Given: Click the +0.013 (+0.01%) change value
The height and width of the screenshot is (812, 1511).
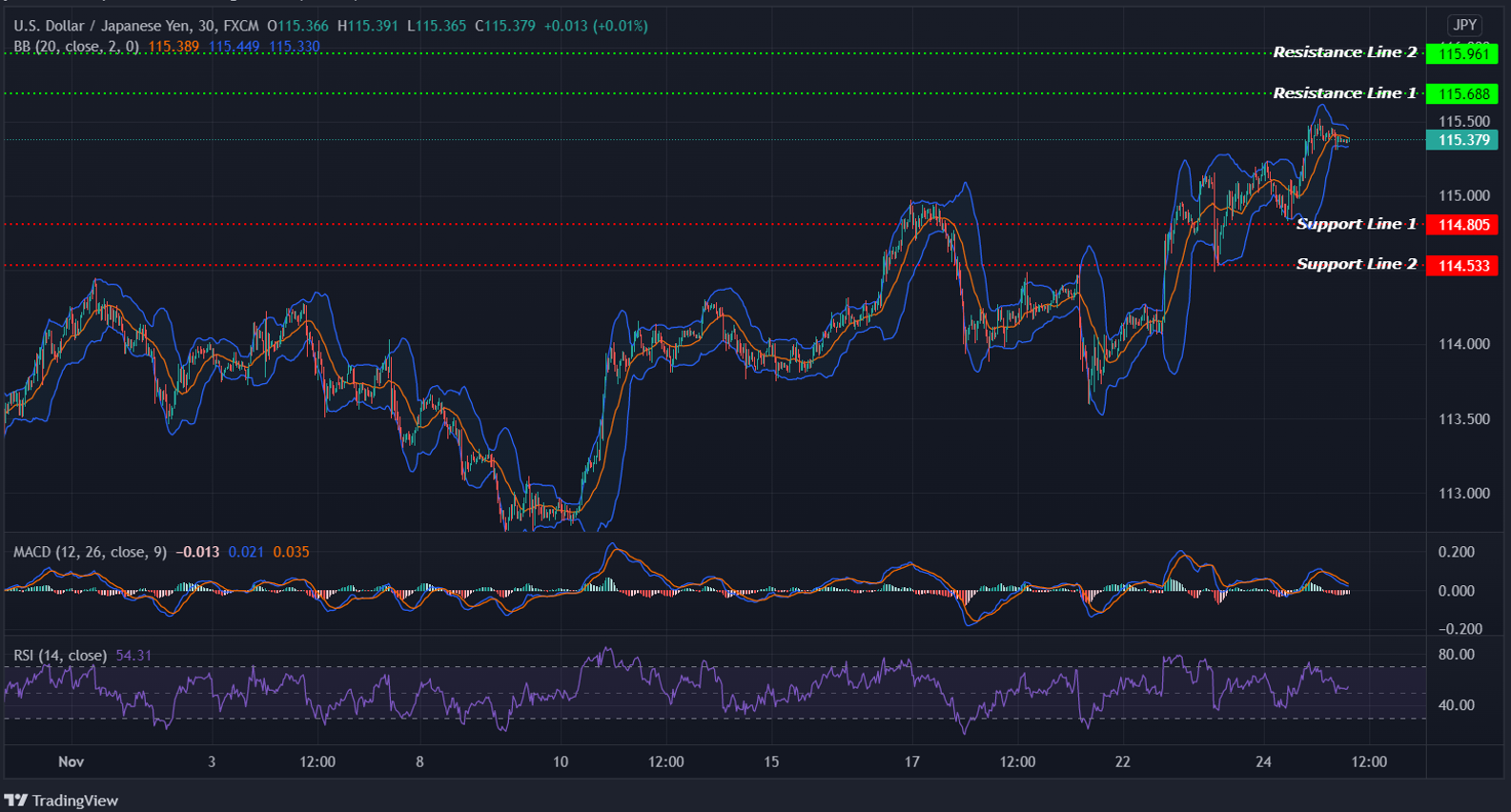Looking at the screenshot, I should click(x=596, y=26).
